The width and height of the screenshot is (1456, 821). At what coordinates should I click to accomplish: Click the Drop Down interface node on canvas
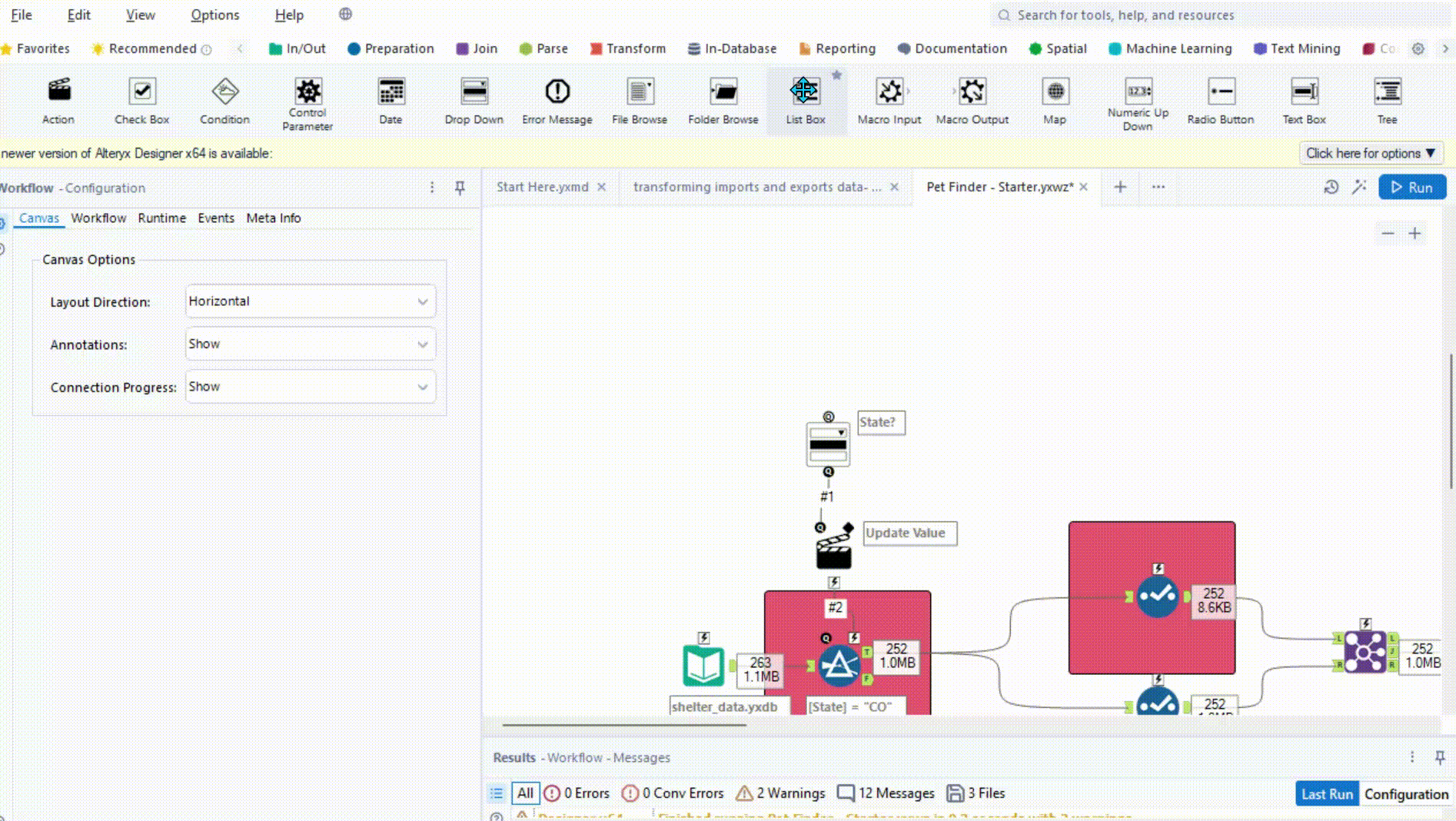coord(828,444)
